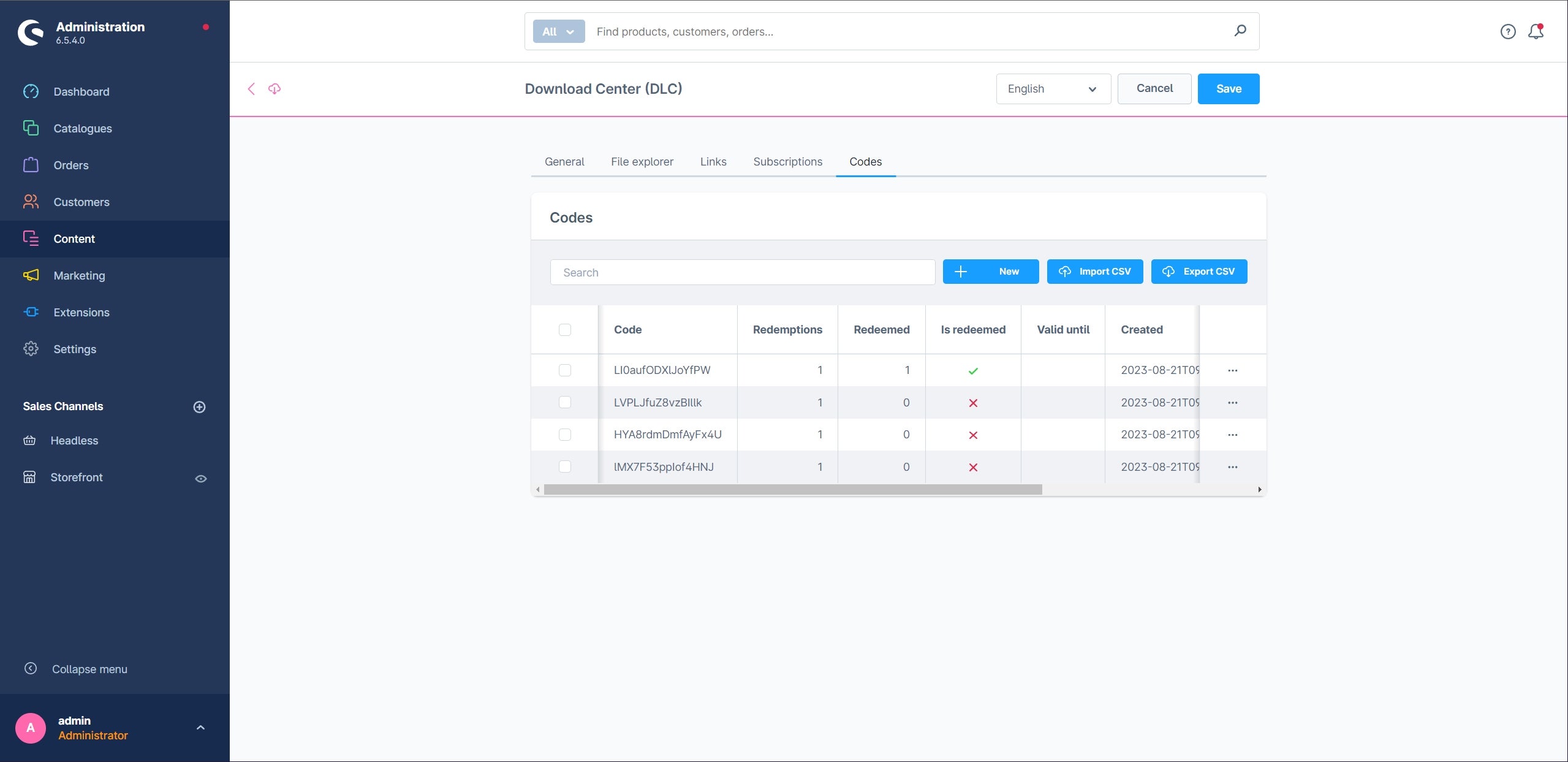
Task: Open actions menu for HYA8rdmDmfAyFx4U
Action: [x=1232, y=435]
